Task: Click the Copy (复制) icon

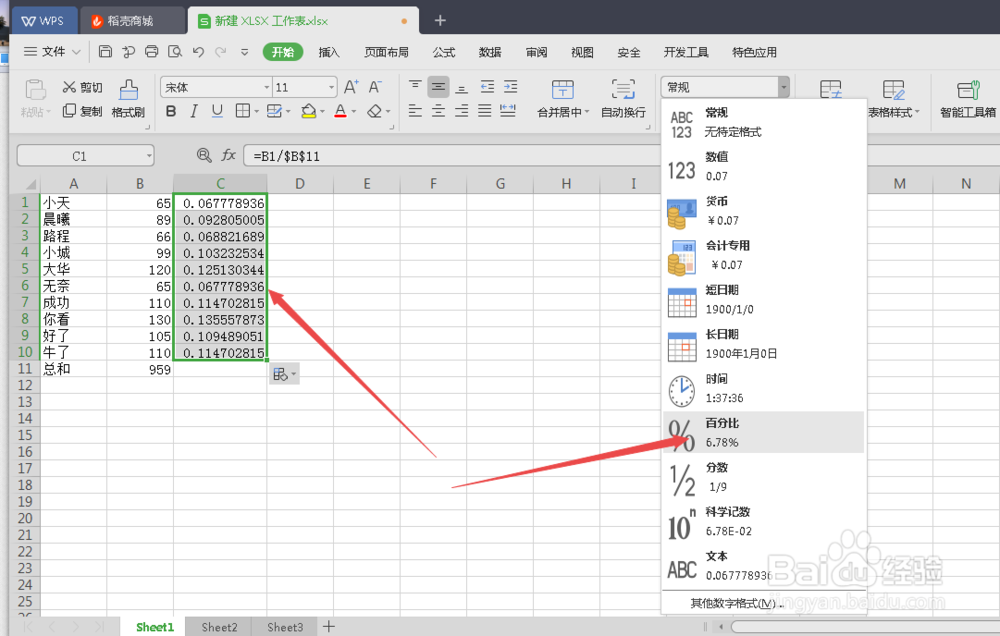Action: [x=69, y=111]
